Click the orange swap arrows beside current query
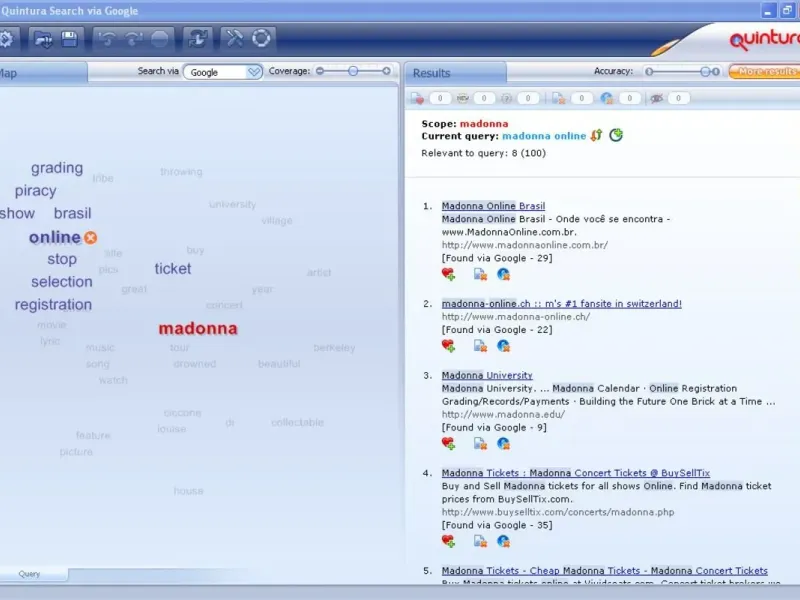This screenshot has width=800, height=600. click(596, 135)
